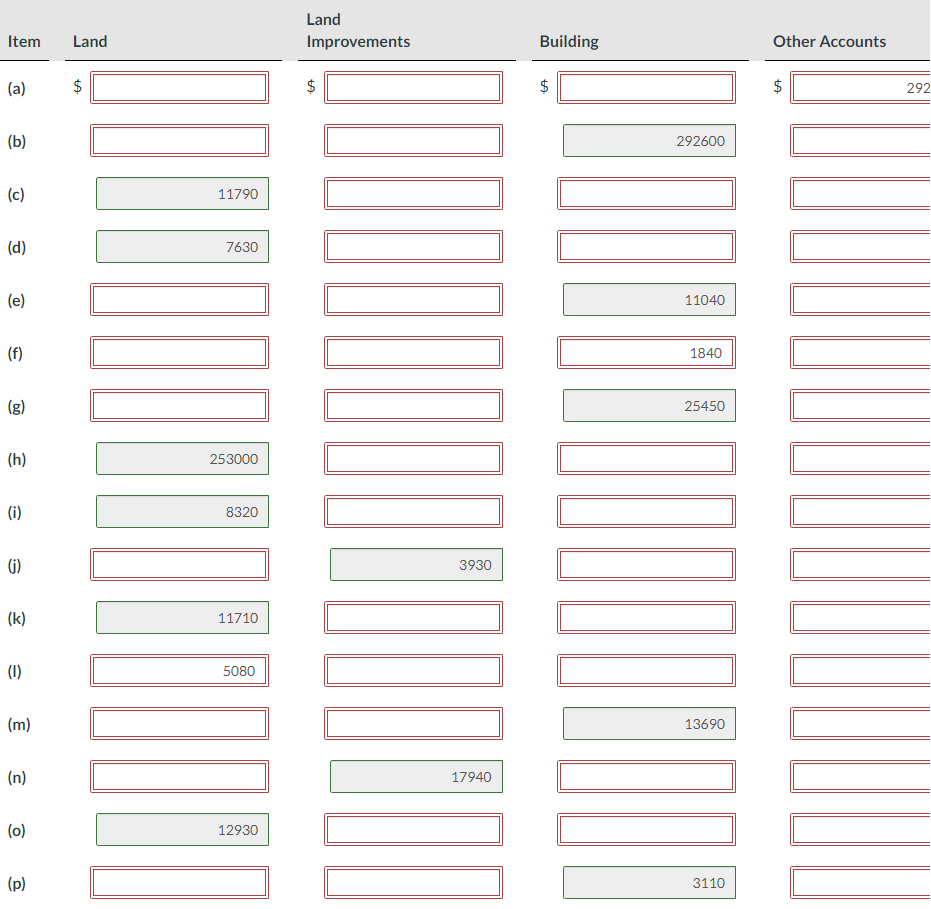The width and height of the screenshot is (931, 909).
Task: Select the Land field showing 7630 in row (d)
Action: click(x=181, y=246)
